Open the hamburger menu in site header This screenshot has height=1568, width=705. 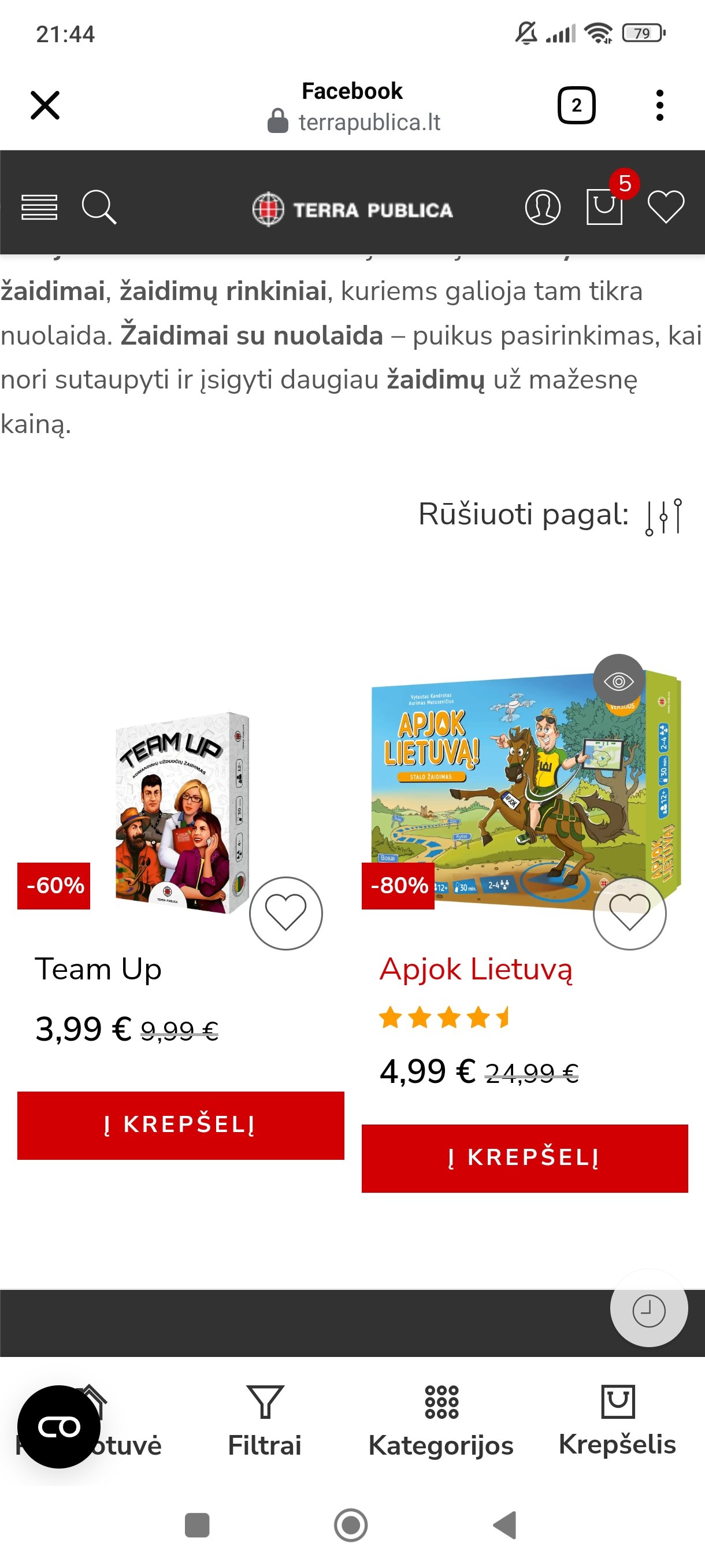[x=39, y=208]
